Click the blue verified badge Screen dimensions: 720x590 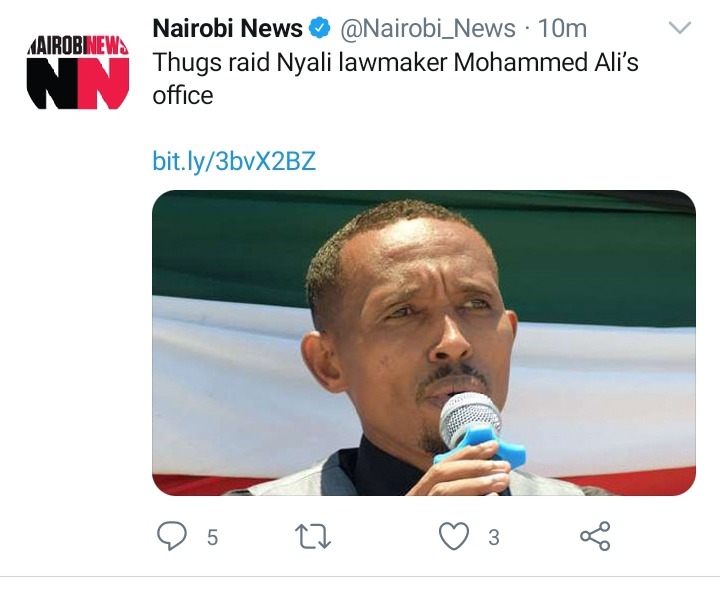tap(320, 28)
